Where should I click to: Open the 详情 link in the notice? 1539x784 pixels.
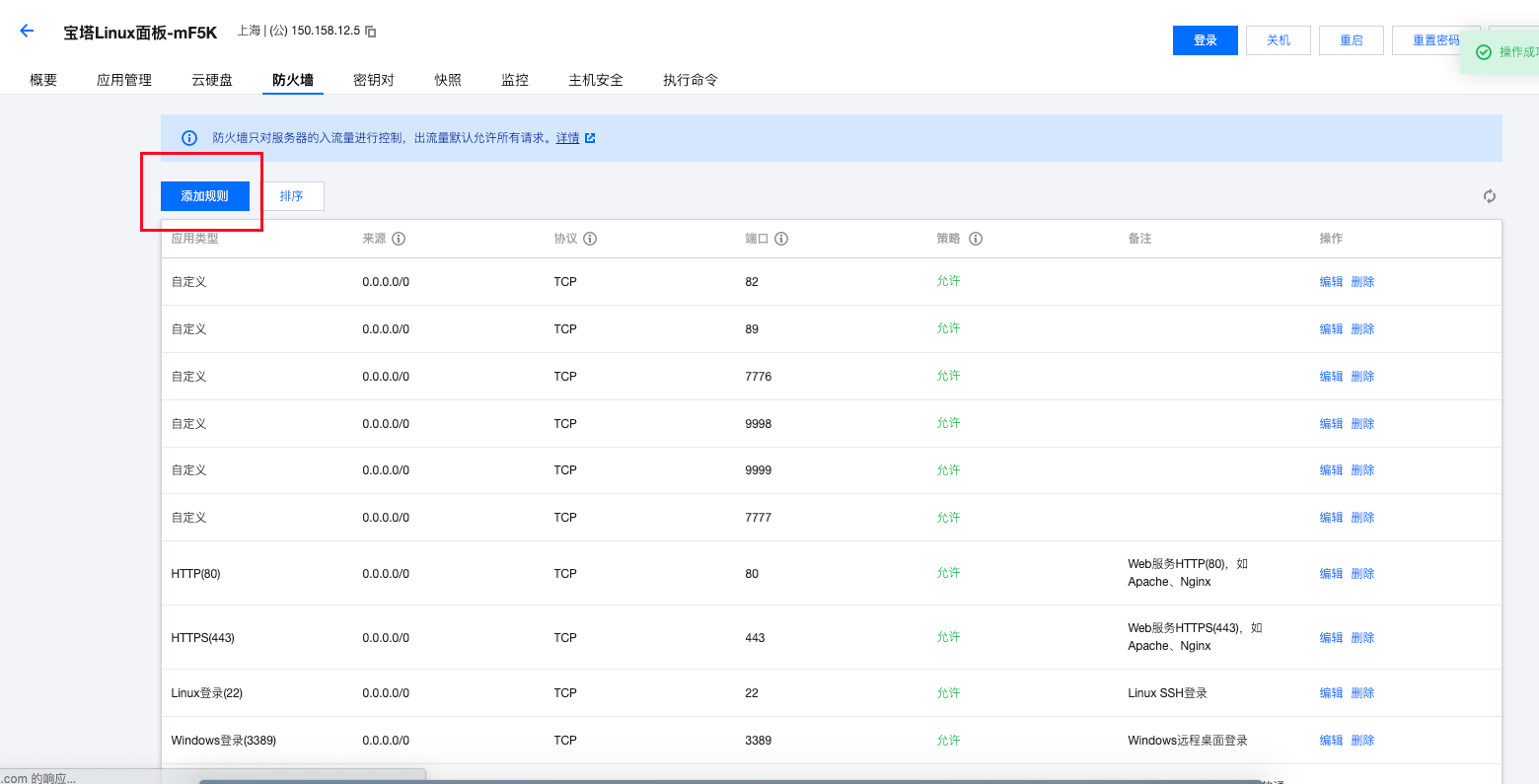coord(567,138)
